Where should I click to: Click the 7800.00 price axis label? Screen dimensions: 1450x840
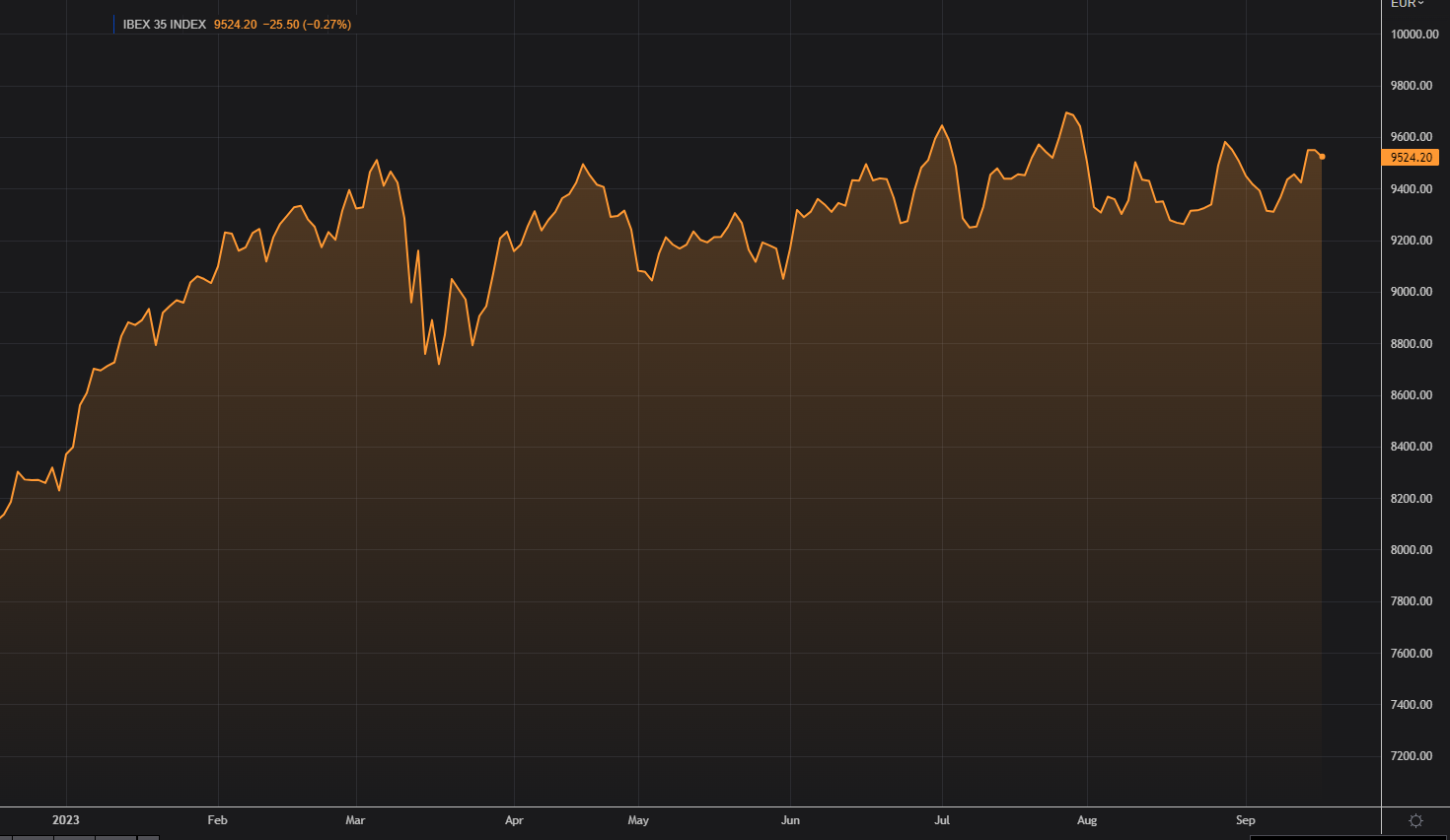click(1412, 601)
